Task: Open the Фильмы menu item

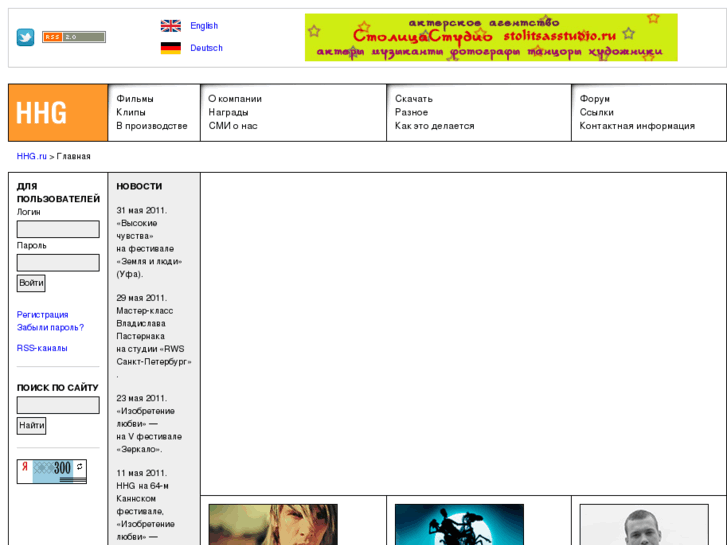Action: [x=135, y=99]
